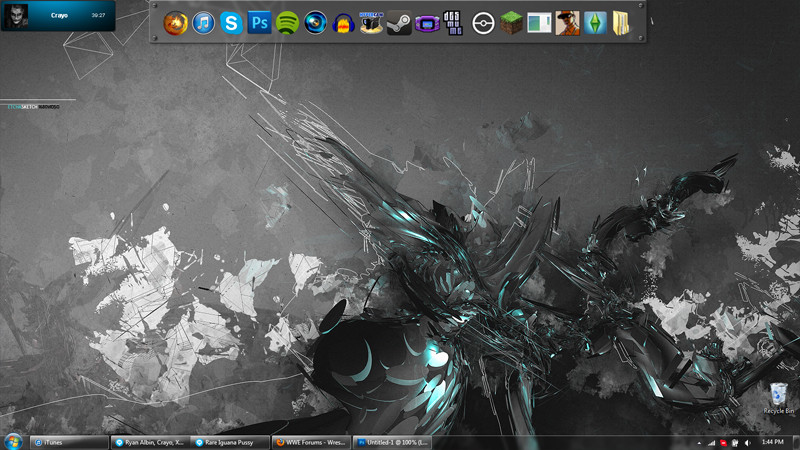The width and height of the screenshot is (800, 450).
Task: Launch Minecraft grass block icon
Action: pyautogui.click(x=511, y=22)
